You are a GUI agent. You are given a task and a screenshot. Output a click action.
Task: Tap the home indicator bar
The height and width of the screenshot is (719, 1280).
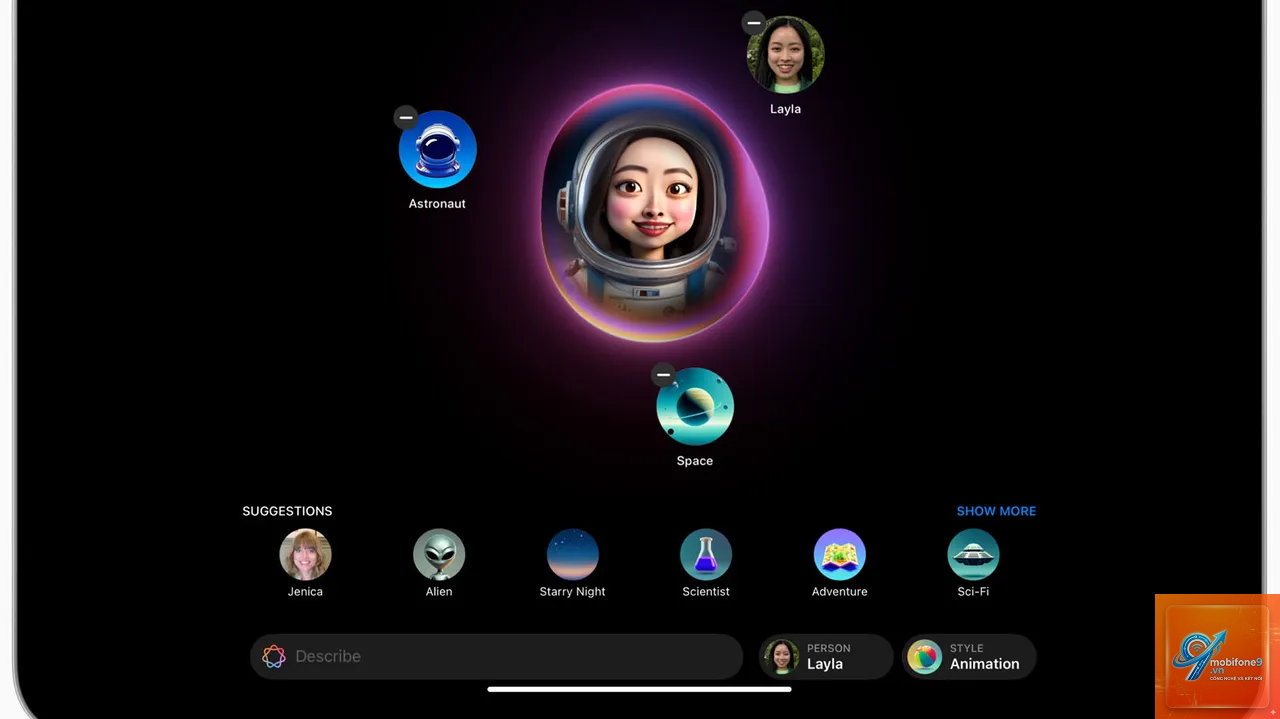click(x=640, y=689)
